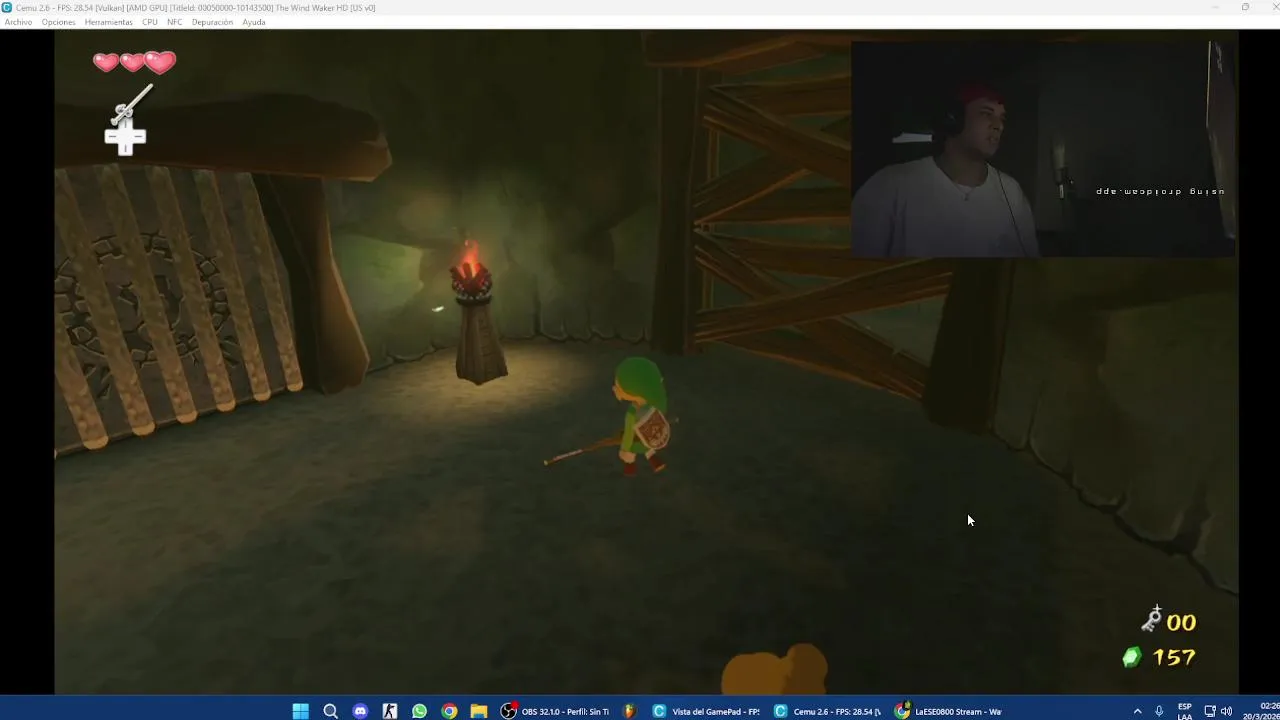Minimize the Cemu window
1280x720 pixels.
coord(1215,7)
